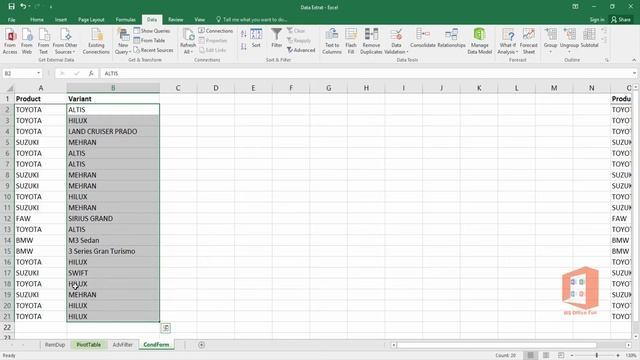Click the insert function fx icon
Viewport: 640px width, 360px height.
coord(91,73)
